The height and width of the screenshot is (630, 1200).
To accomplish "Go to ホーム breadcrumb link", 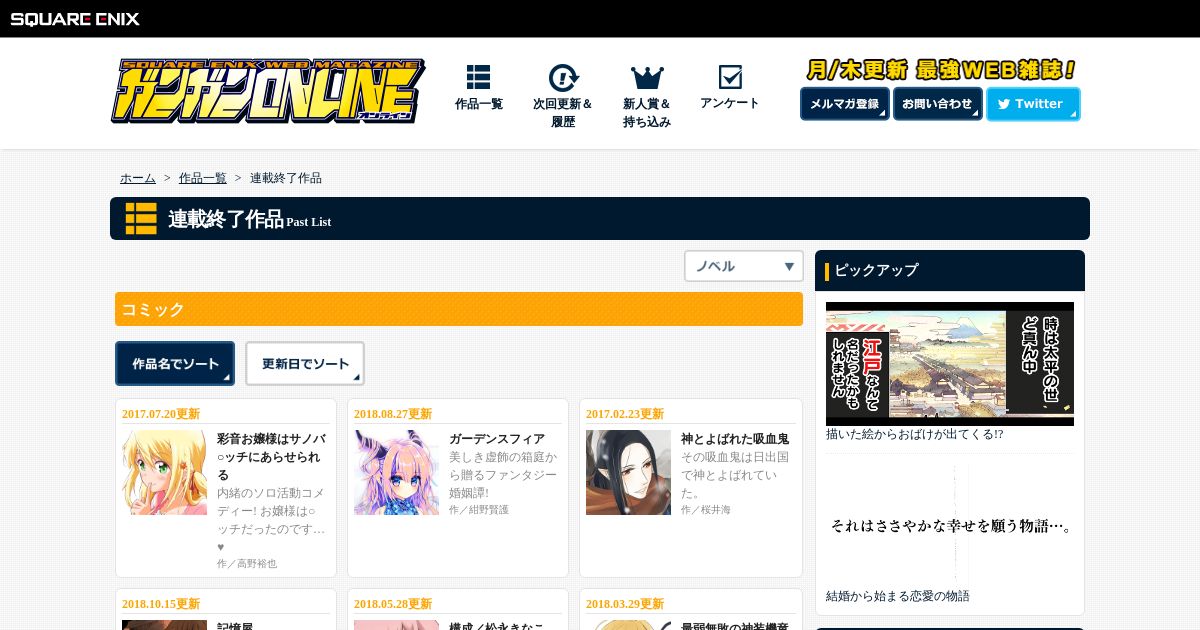I will pos(138,178).
